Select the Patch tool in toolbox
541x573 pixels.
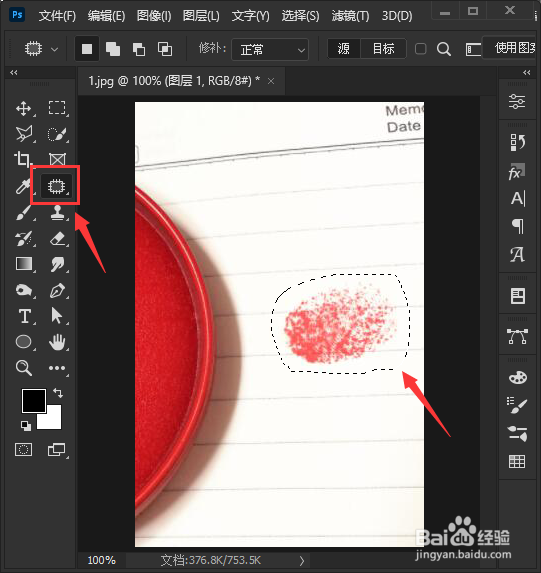point(56,186)
